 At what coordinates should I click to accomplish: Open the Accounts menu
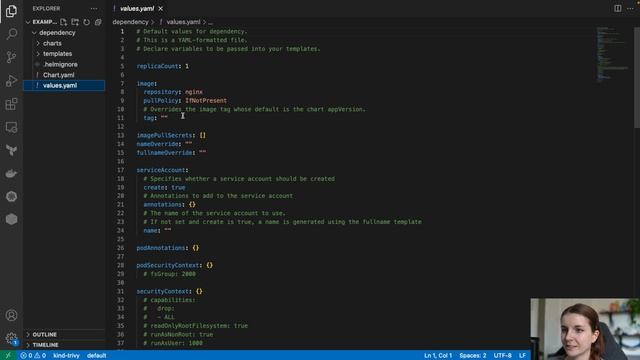pos(11,315)
